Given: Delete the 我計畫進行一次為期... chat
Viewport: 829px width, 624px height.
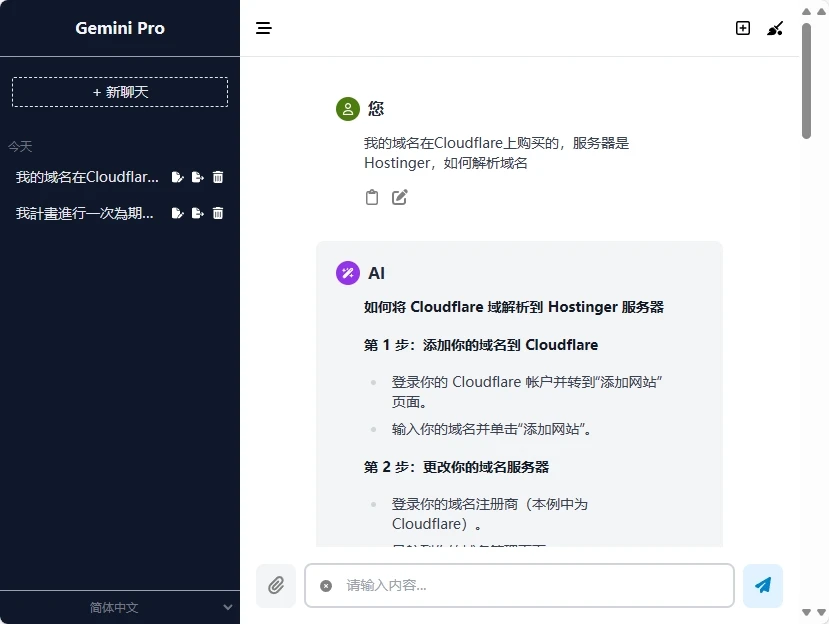Looking at the screenshot, I should (x=218, y=213).
